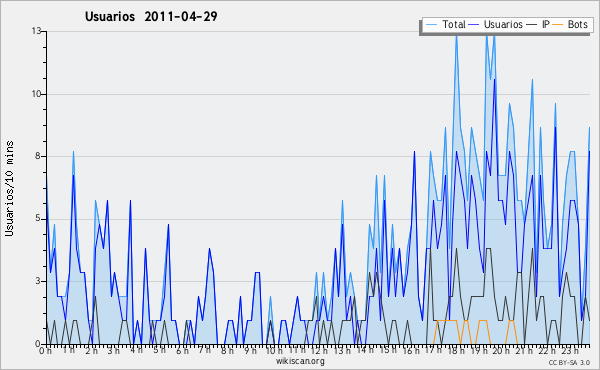Screen dimensions: 600x370
Task: Click the x-axis label '4 h'
Action: 137,350
